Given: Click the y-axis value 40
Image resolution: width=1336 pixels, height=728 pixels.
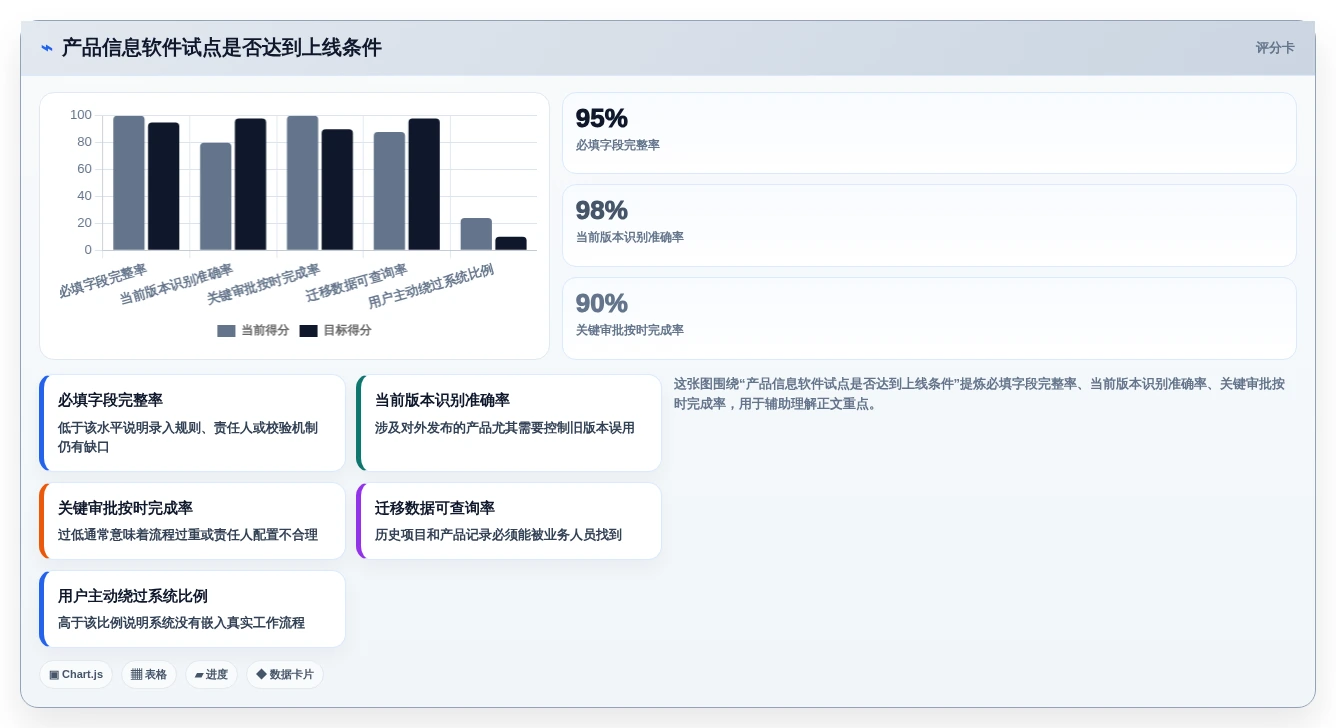Looking at the screenshot, I should tap(84, 196).
